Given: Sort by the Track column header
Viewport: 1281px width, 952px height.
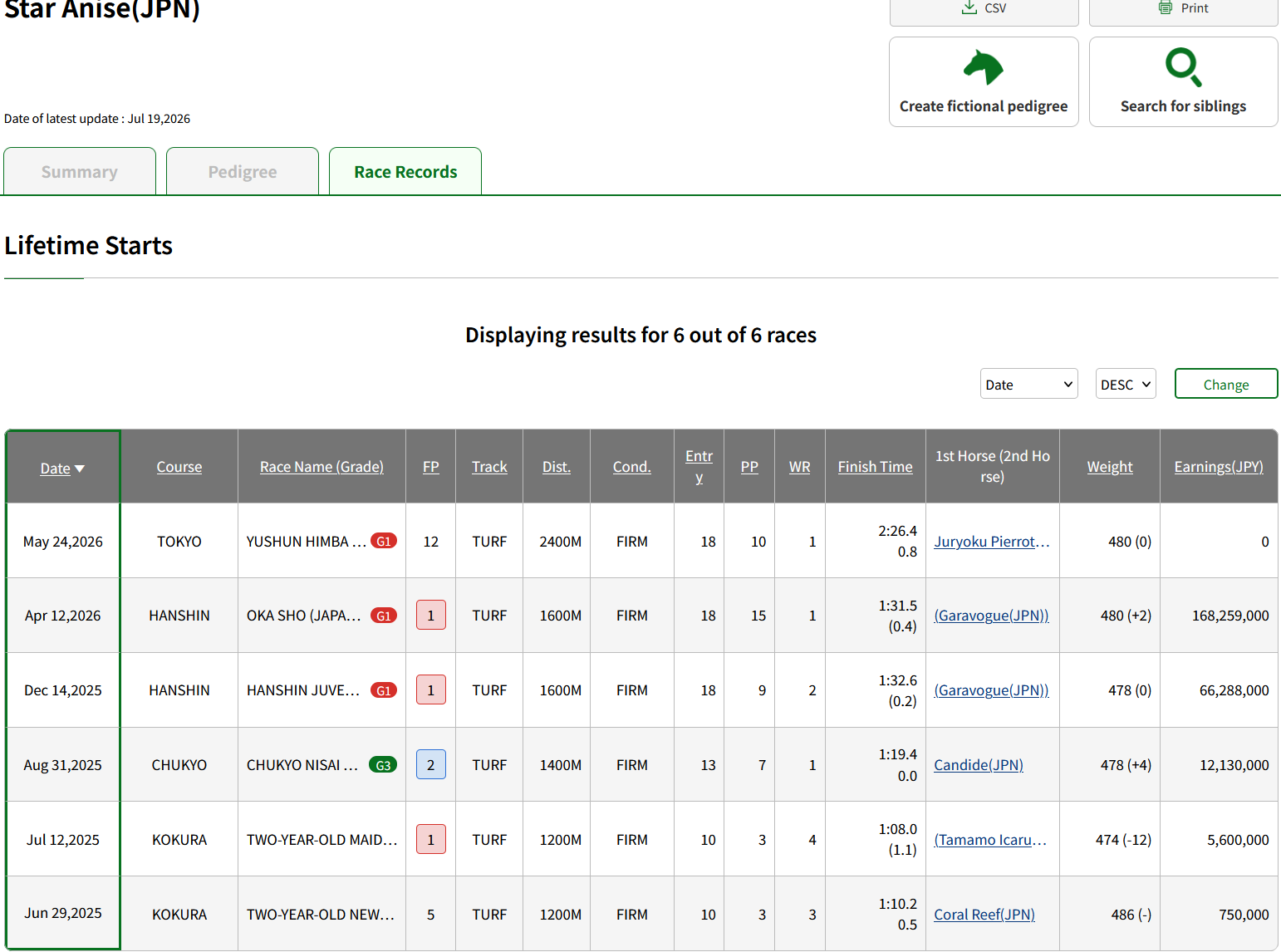Looking at the screenshot, I should (489, 466).
